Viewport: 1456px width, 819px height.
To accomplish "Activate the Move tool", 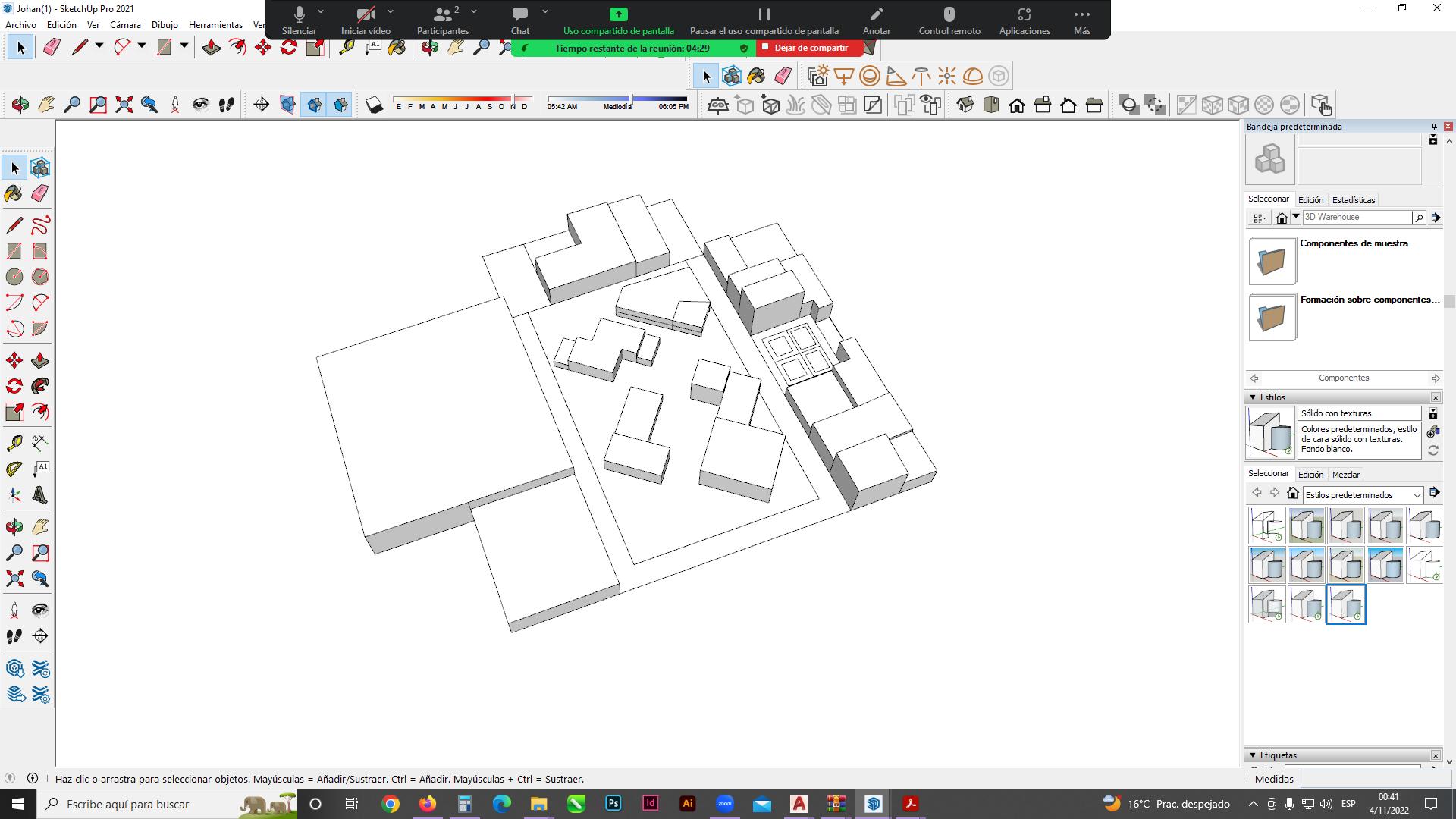I will coord(14,361).
